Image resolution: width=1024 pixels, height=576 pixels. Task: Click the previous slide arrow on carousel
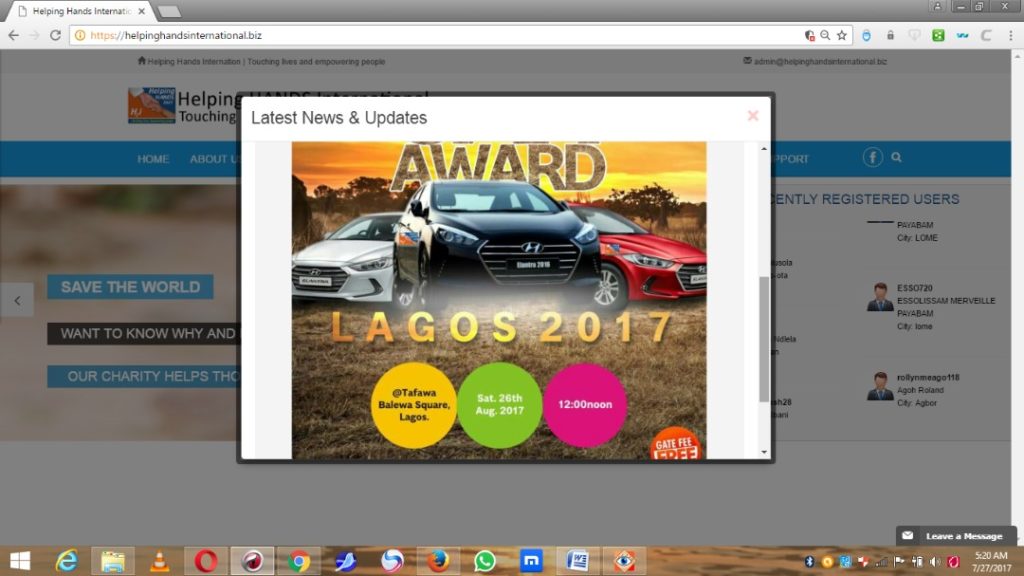pos(16,300)
